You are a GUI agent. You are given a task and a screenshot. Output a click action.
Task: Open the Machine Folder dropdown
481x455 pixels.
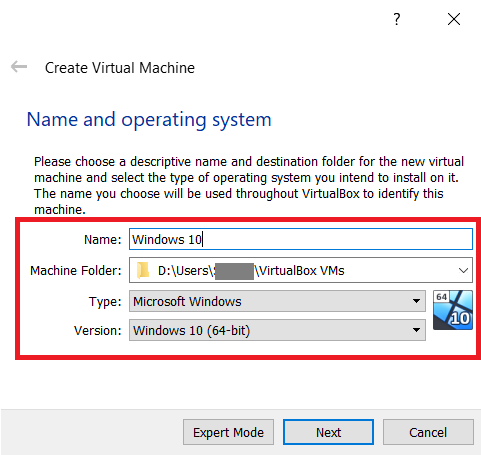click(463, 270)
